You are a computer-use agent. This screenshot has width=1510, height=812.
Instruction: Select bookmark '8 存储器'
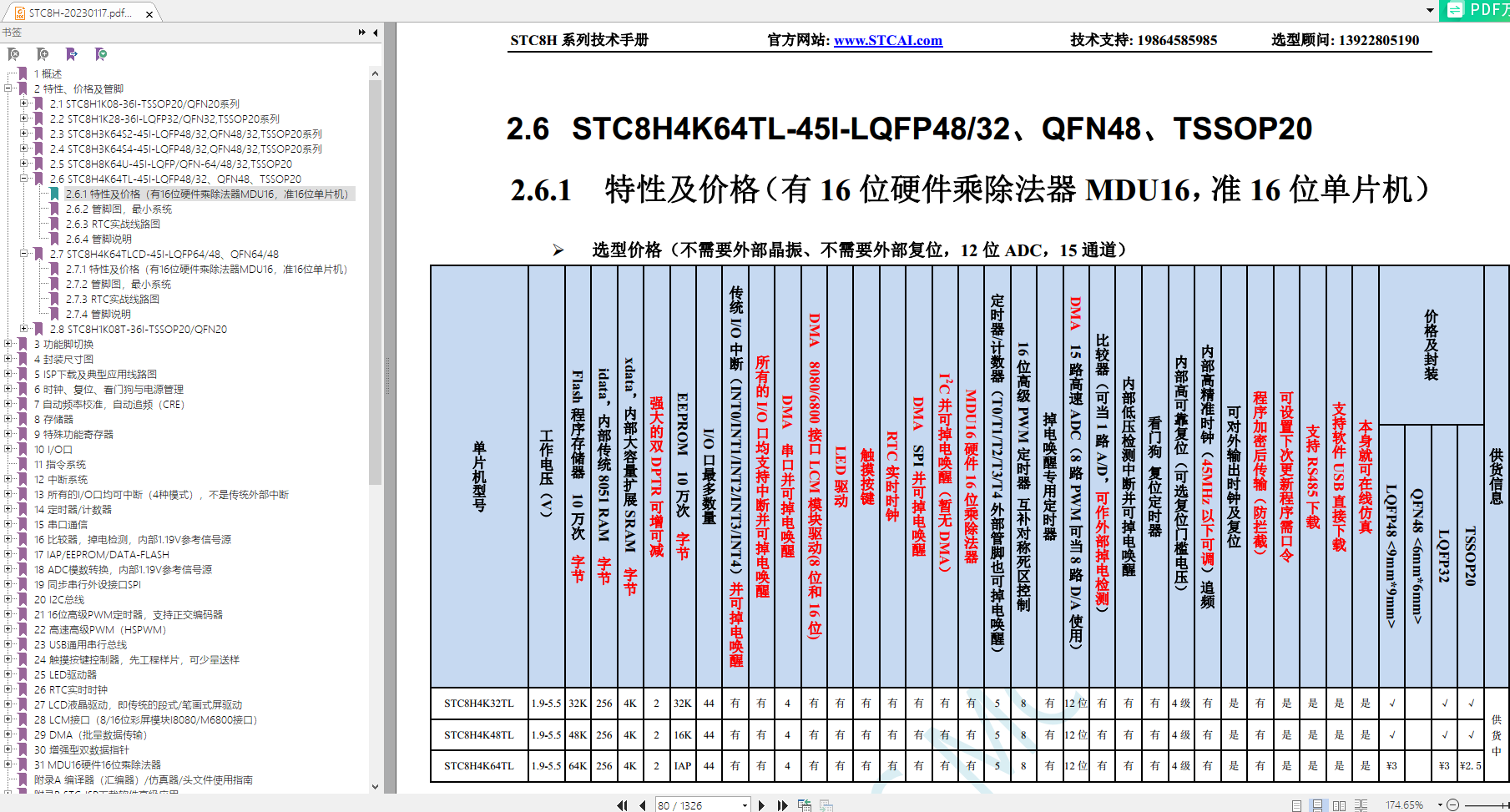pyautogui.click(x=53, y=419)
